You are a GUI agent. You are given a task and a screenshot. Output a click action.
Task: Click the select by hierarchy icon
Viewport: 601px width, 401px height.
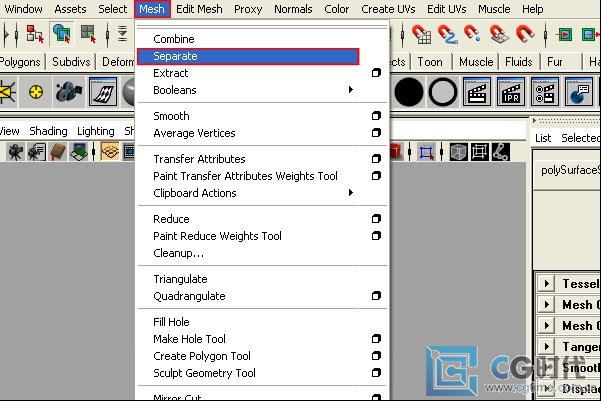tap(35, 34)
